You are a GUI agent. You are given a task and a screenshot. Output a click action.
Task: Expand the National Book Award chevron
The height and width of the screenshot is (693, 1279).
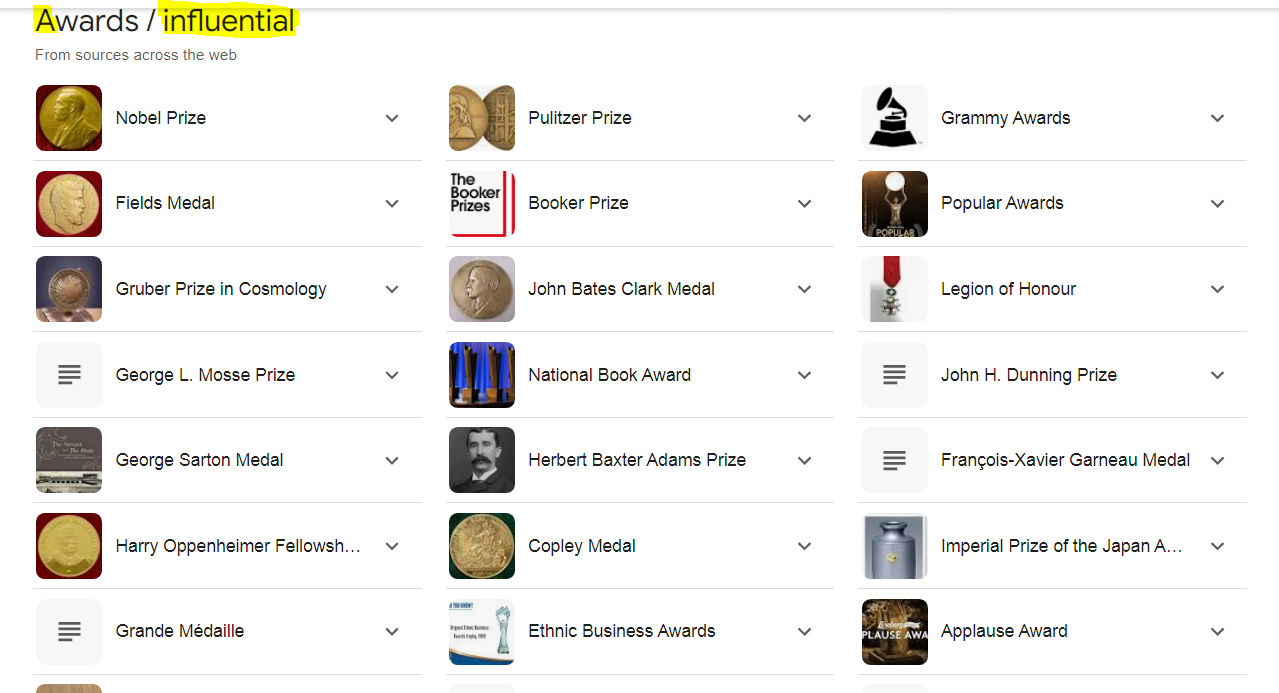pos(804,375)
